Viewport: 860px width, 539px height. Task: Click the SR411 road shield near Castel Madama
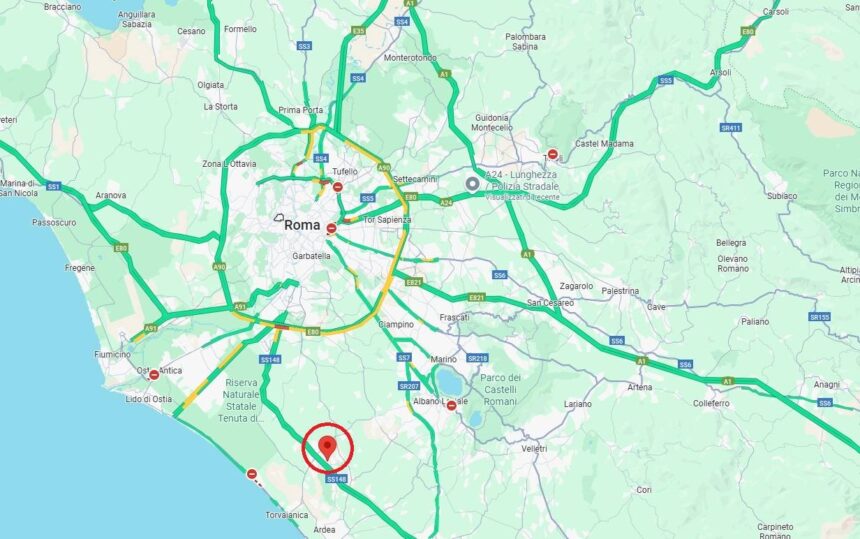pos(731,128)
